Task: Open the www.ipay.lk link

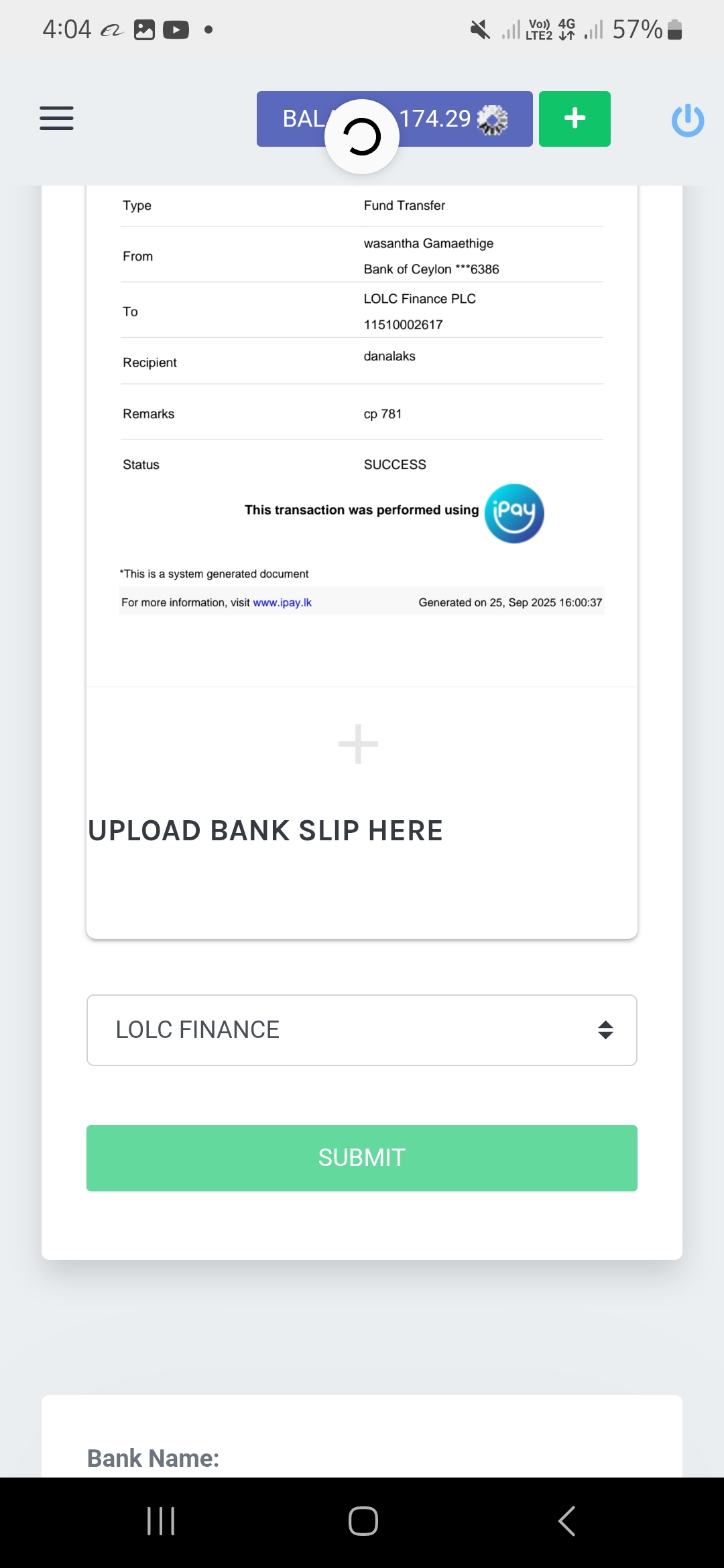Action: click(x=282, y=602)
